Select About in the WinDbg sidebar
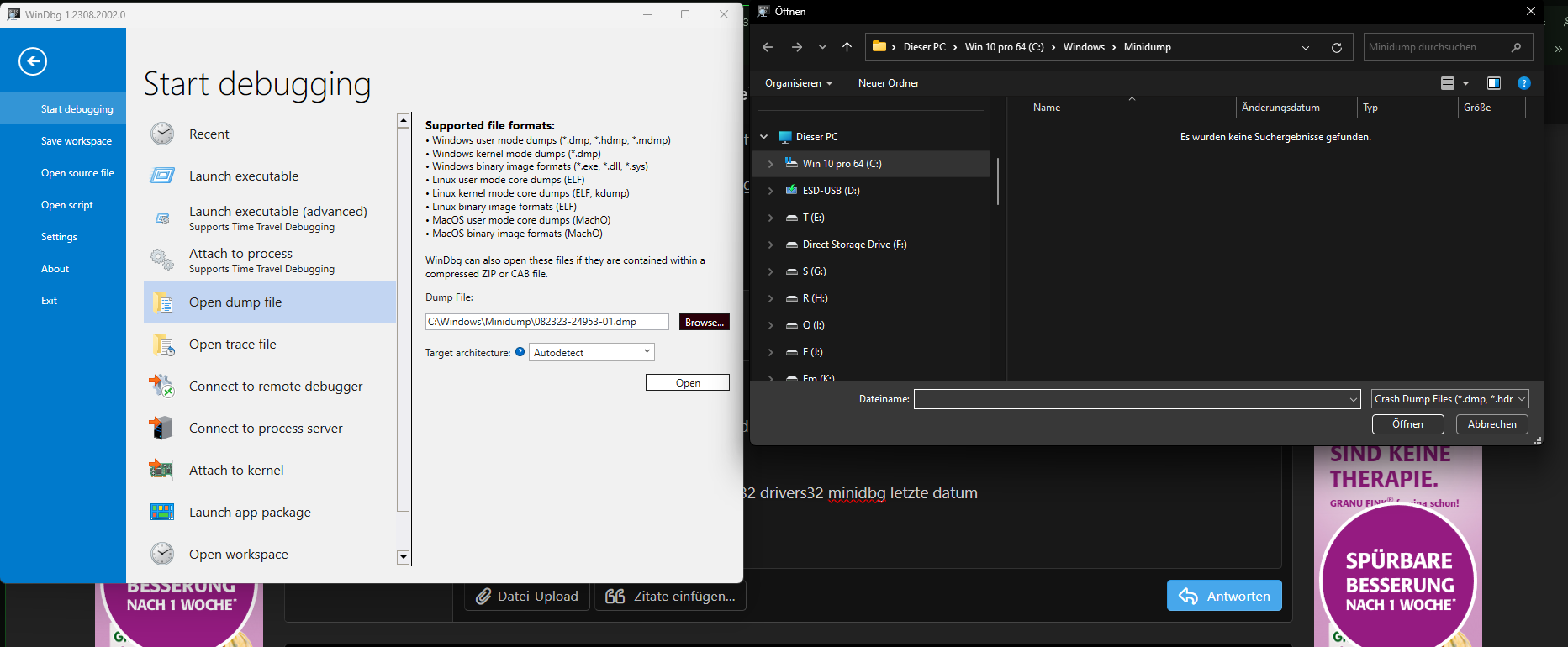1568x647 pixels. coord(63,269)
